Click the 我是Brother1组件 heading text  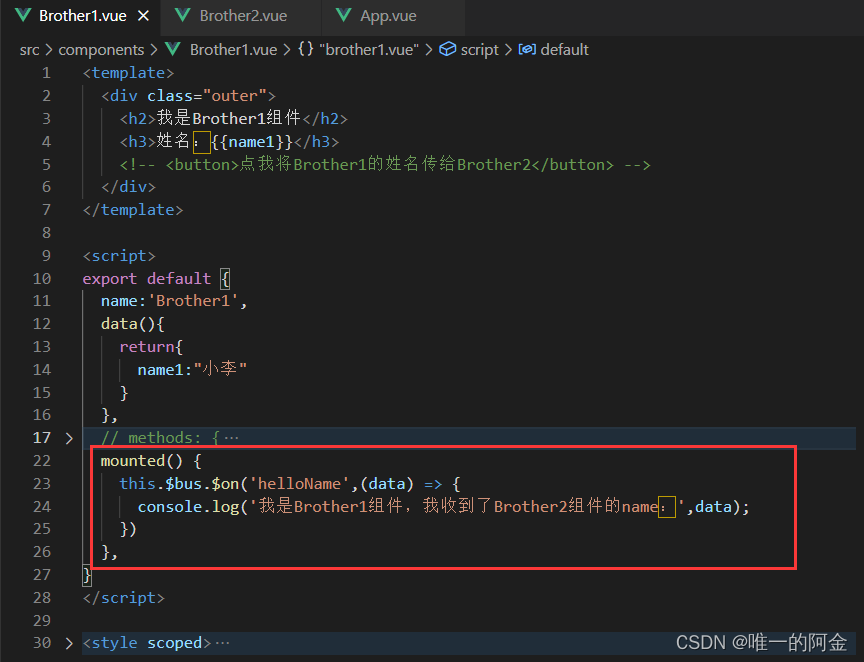tap(229, 118)
